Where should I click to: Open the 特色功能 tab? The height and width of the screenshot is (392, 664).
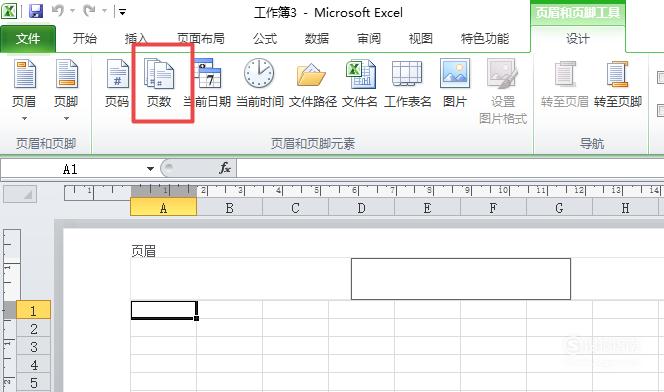coord(485,39)
